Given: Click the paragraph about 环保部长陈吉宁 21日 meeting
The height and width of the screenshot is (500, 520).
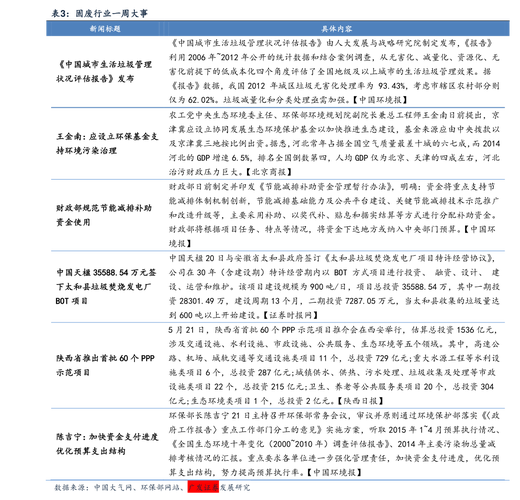Looking at the screenshot, I should click(x=334, y=444).
